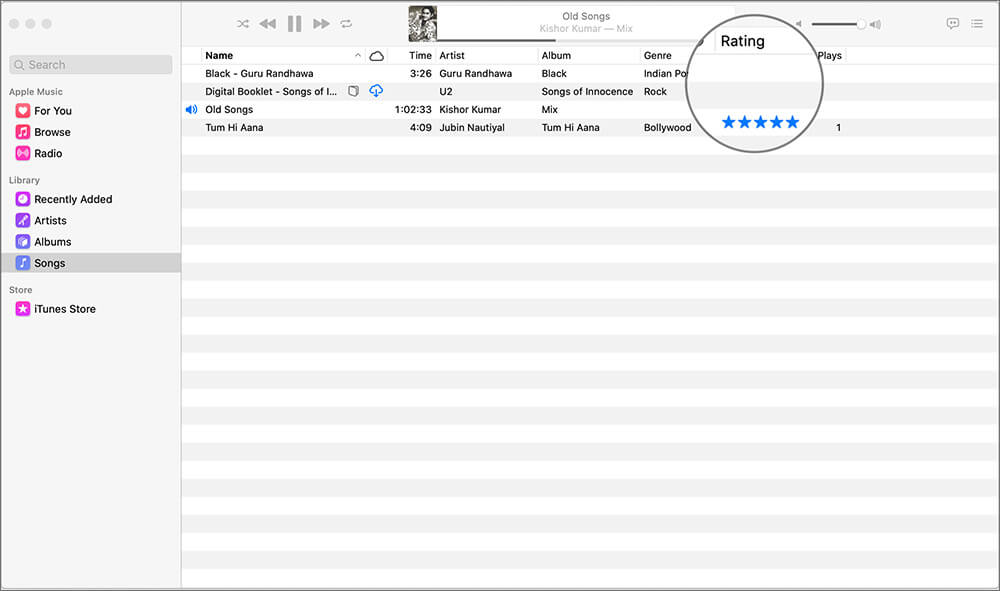
Task: Select the Old Songs row
Action: [x=590, y=109]
